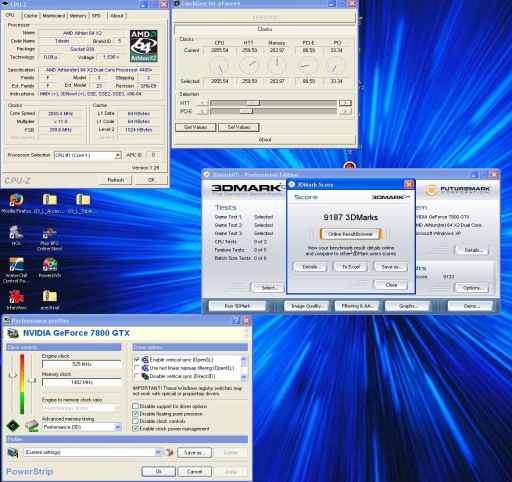Open the Mozilla Firefox desktop shortcut
The width and height of the screenshot is (512, 482).
click(16, 200)
